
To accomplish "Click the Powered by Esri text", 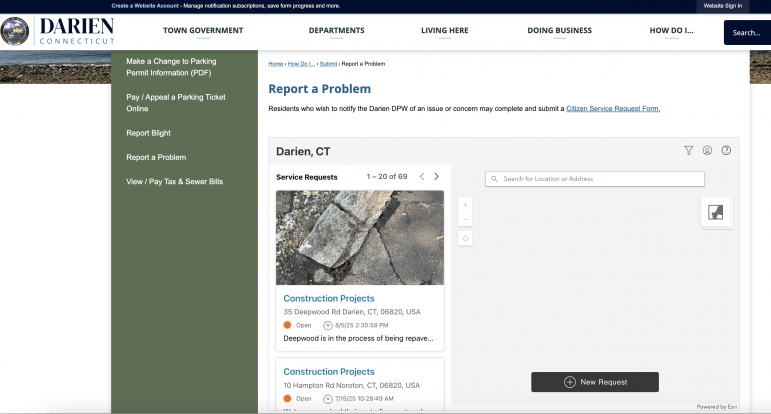I will click(716, 407).
